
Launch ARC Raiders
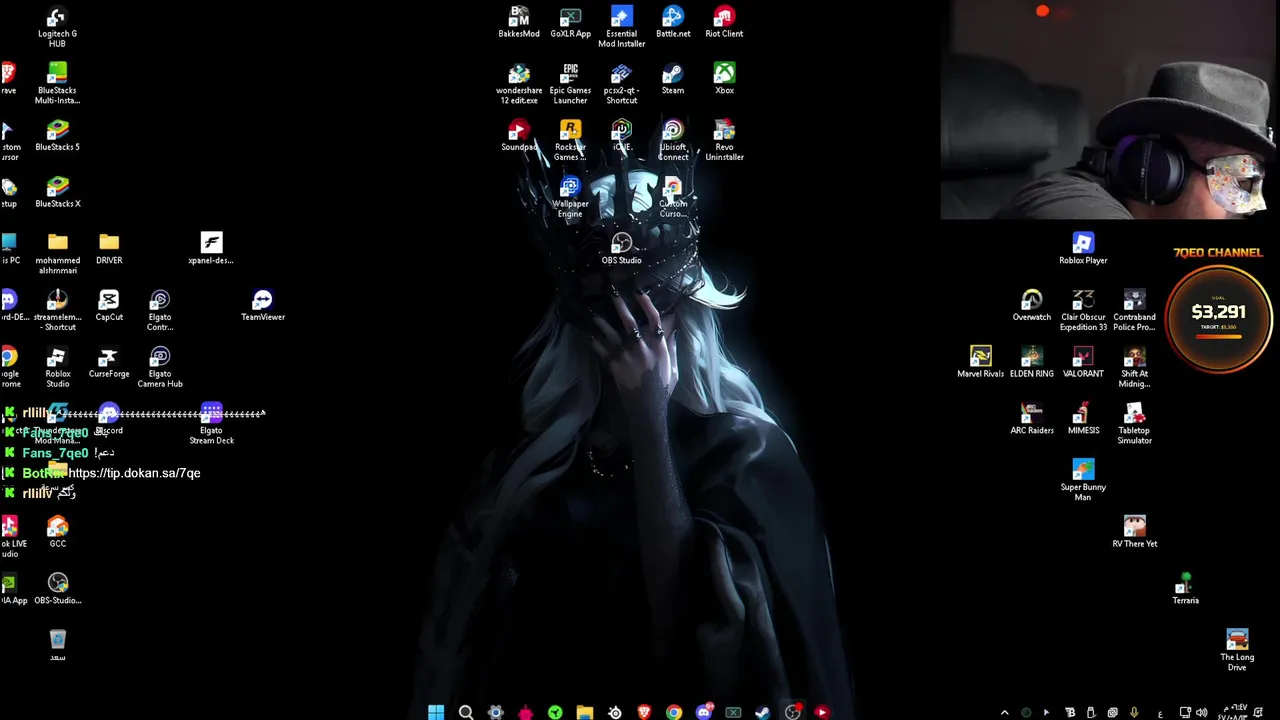click(1032, 420)
